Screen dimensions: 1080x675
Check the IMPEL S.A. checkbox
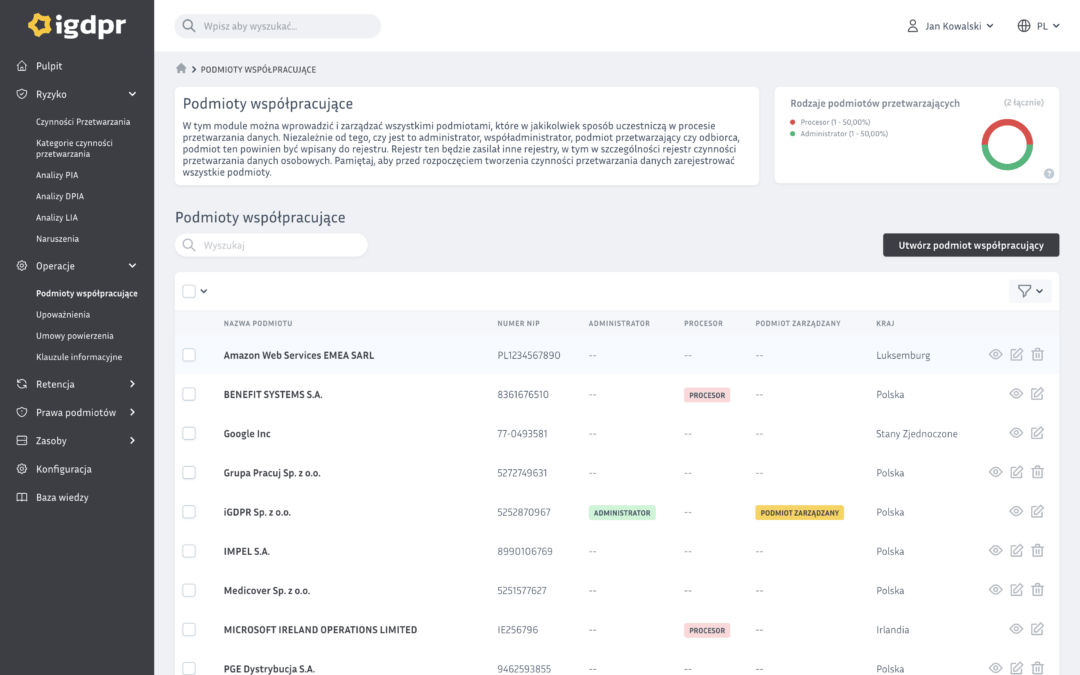189,551
